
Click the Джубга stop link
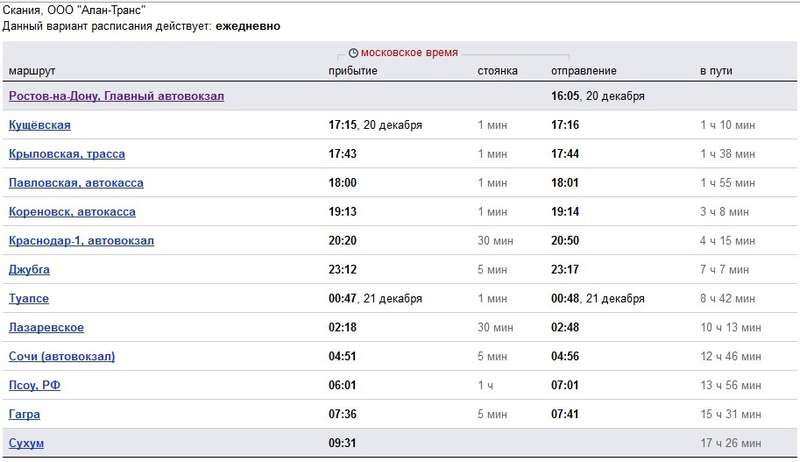(29, 270)
